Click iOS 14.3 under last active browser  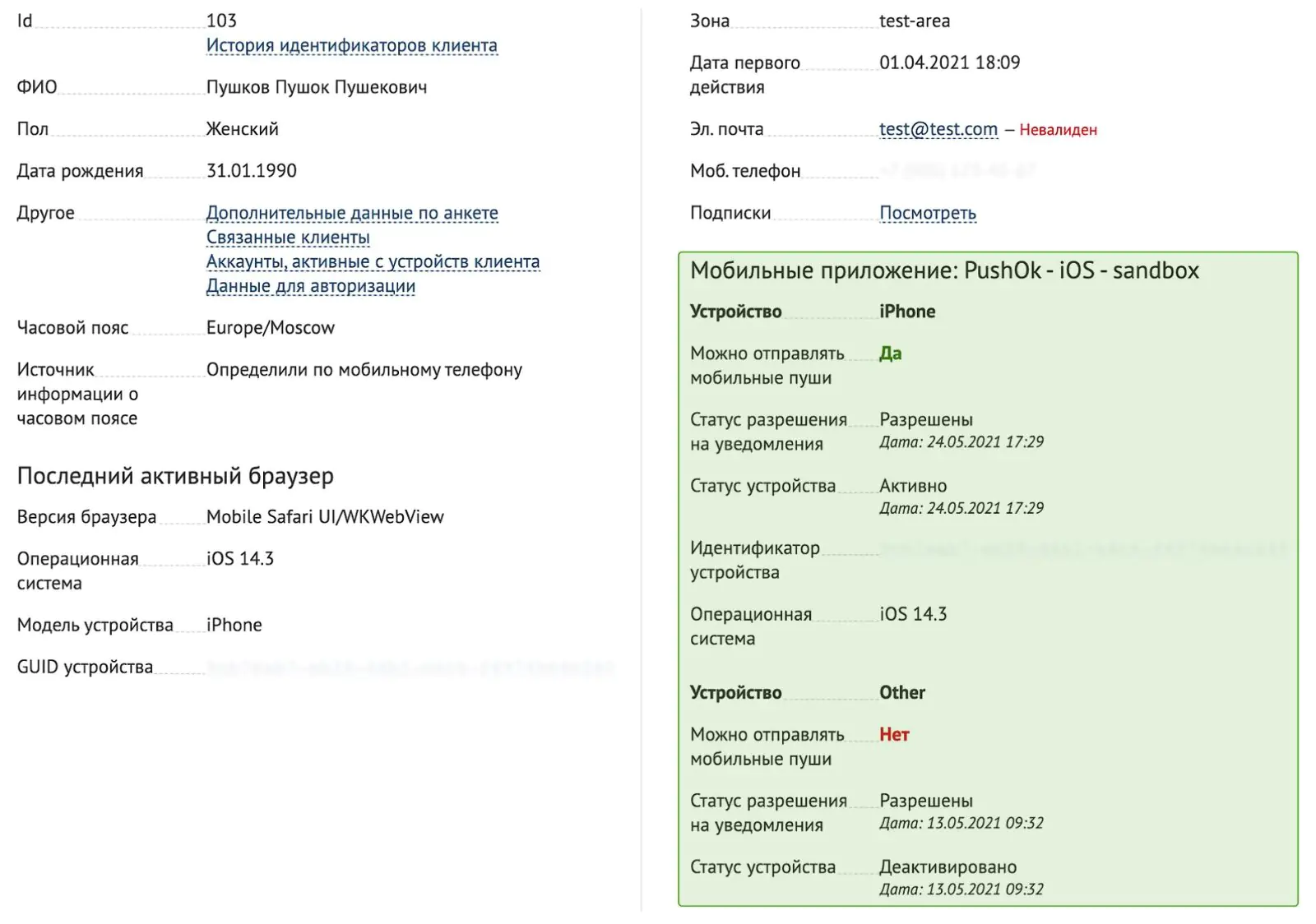click(x=239, y=559)
